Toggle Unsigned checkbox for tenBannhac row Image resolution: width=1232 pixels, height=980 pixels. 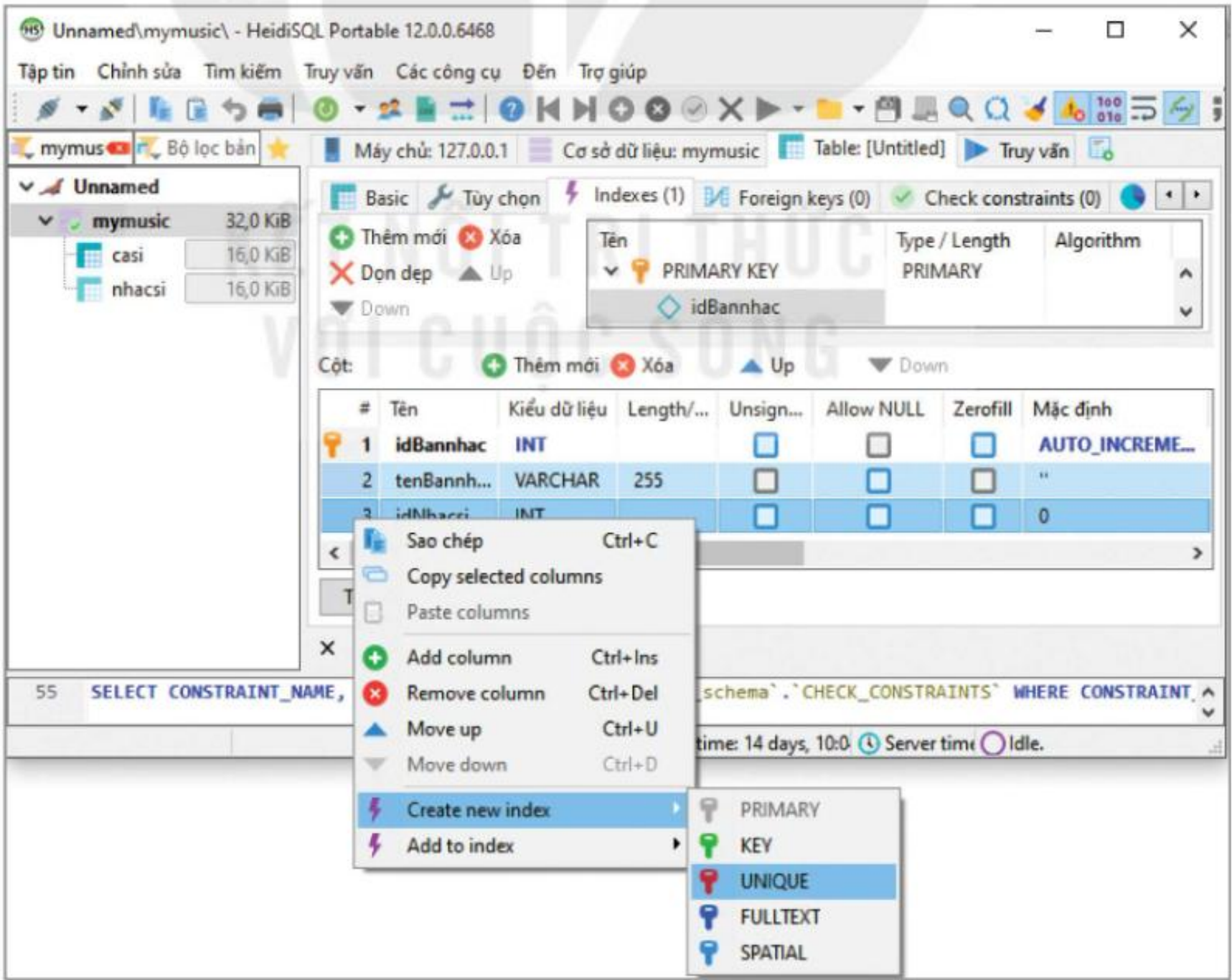[766, 481]
